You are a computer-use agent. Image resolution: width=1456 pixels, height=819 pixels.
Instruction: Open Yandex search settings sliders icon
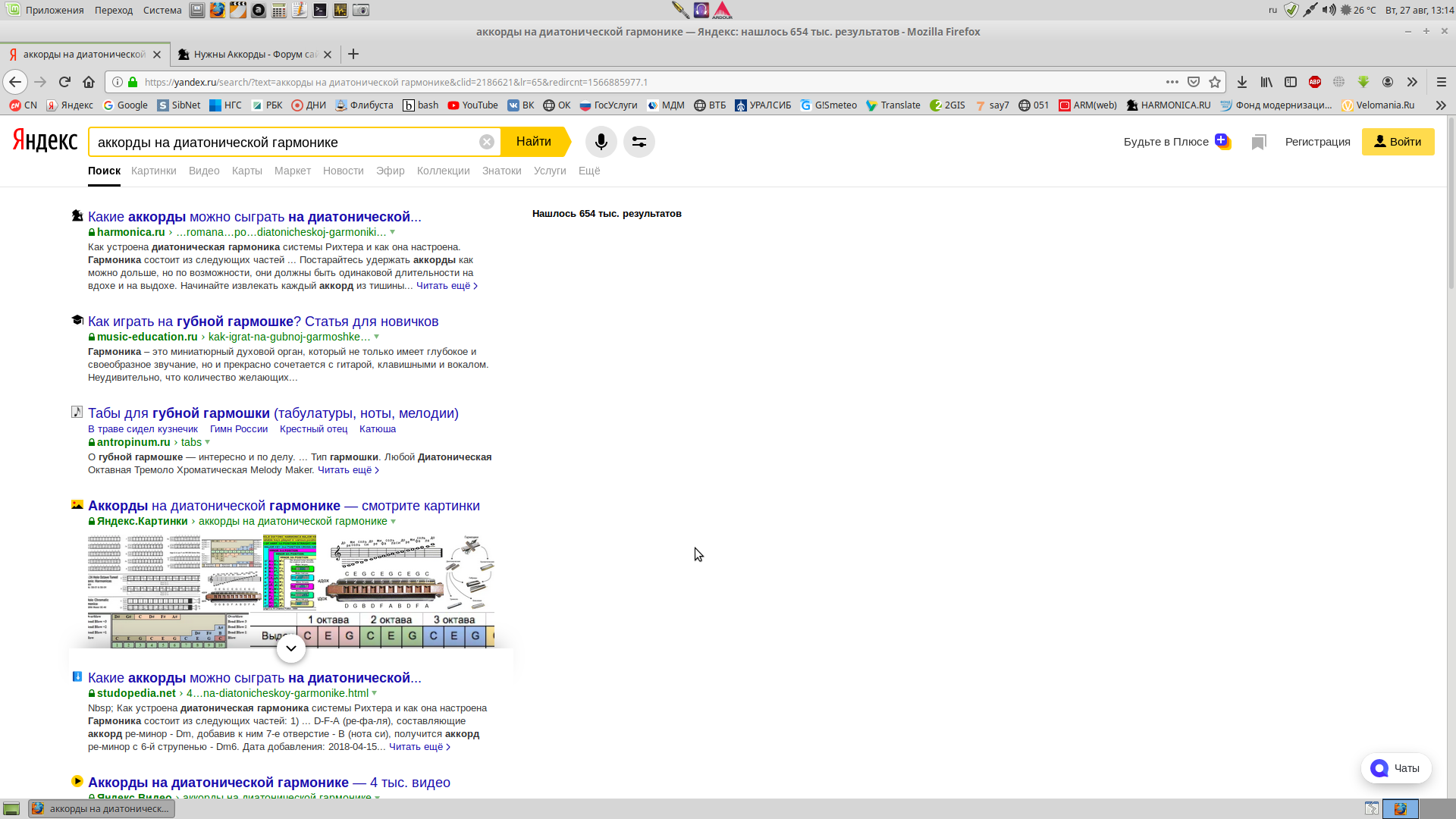(639, 142)
